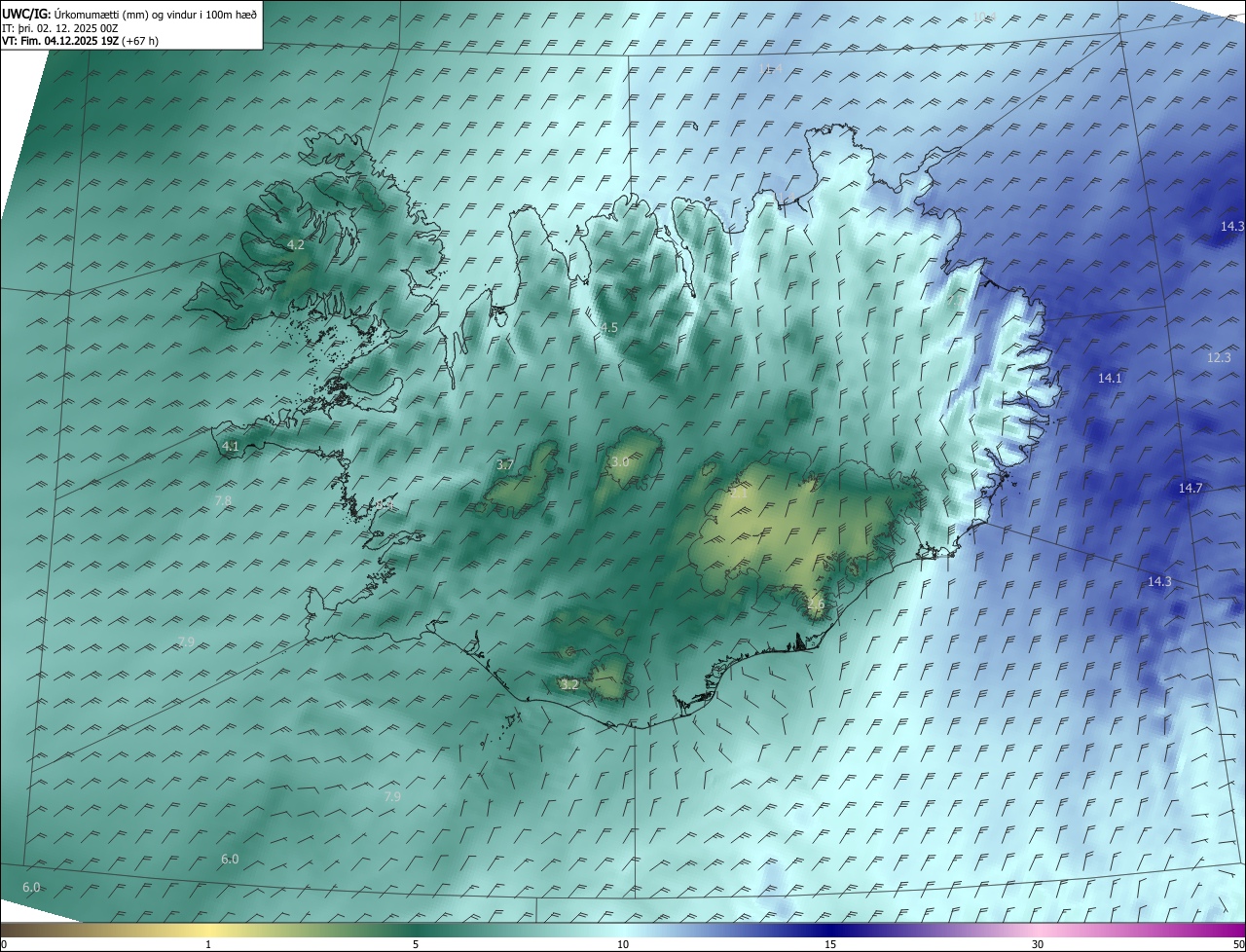Click the 3.0 value on the glacier
Viewport: 1246px width, 952px height.
619,461
